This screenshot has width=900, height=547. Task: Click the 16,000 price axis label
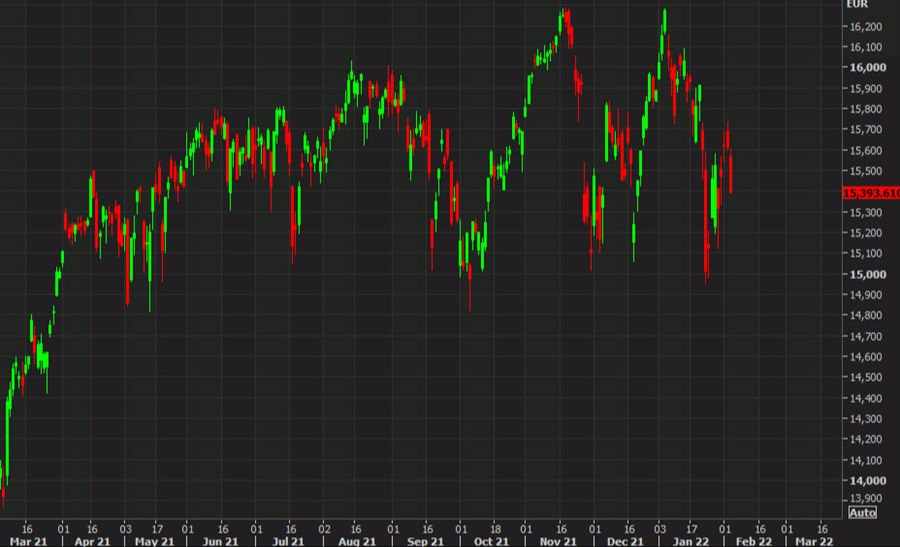(x=867, y=67)
